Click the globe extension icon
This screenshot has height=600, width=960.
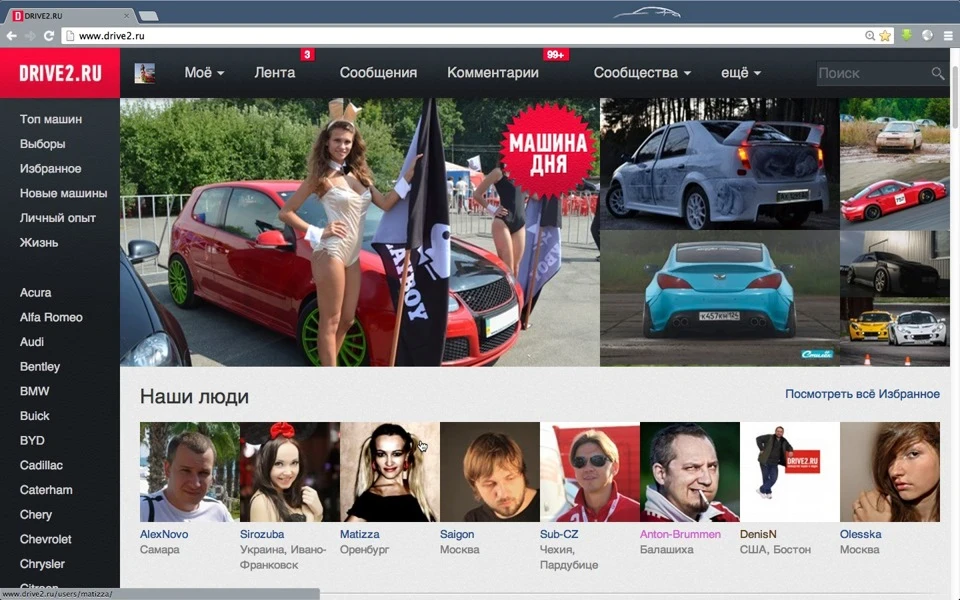pyautogui.click(x=928, y=36)
